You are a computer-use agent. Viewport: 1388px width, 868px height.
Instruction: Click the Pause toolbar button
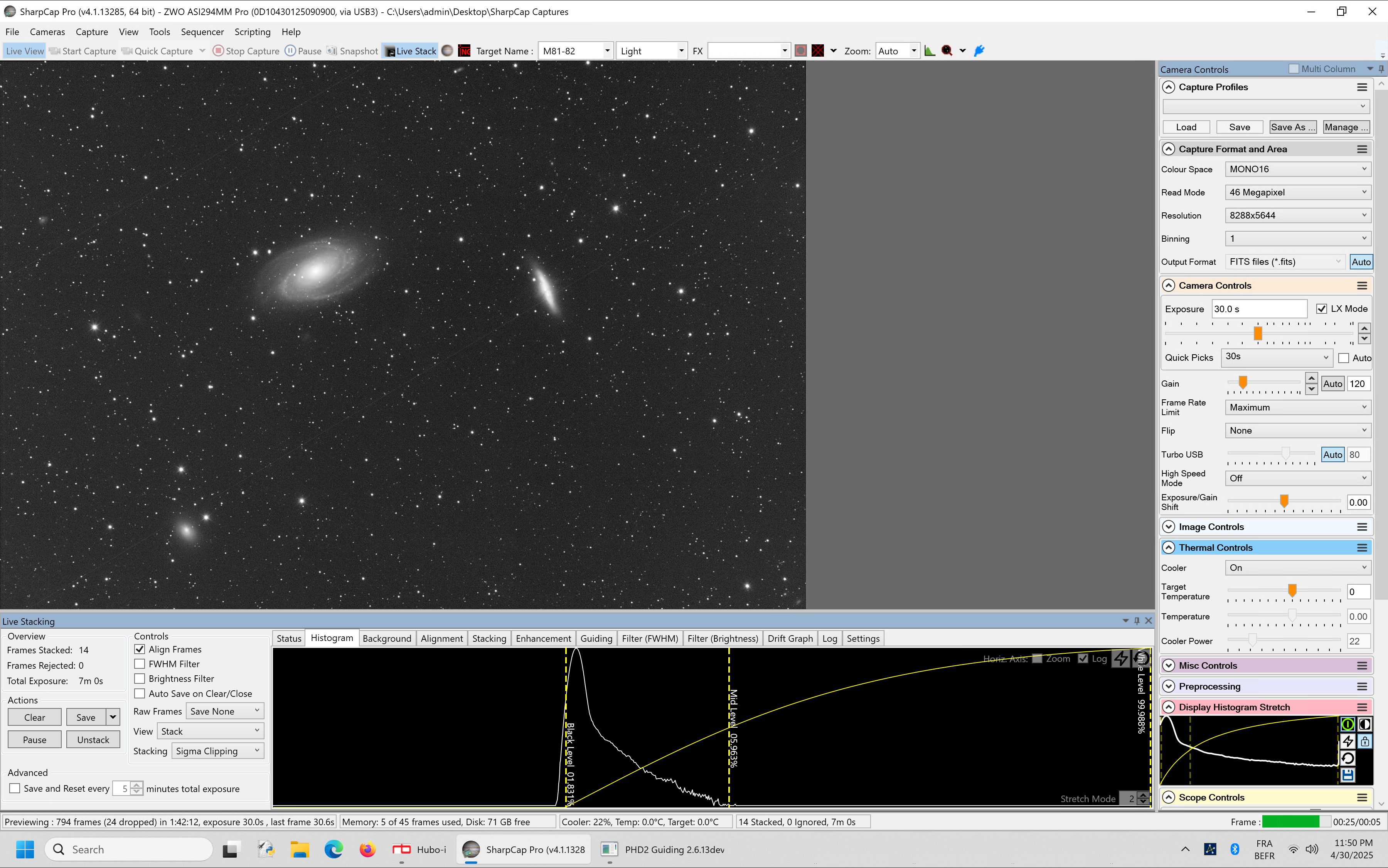[x=303, y=51]
